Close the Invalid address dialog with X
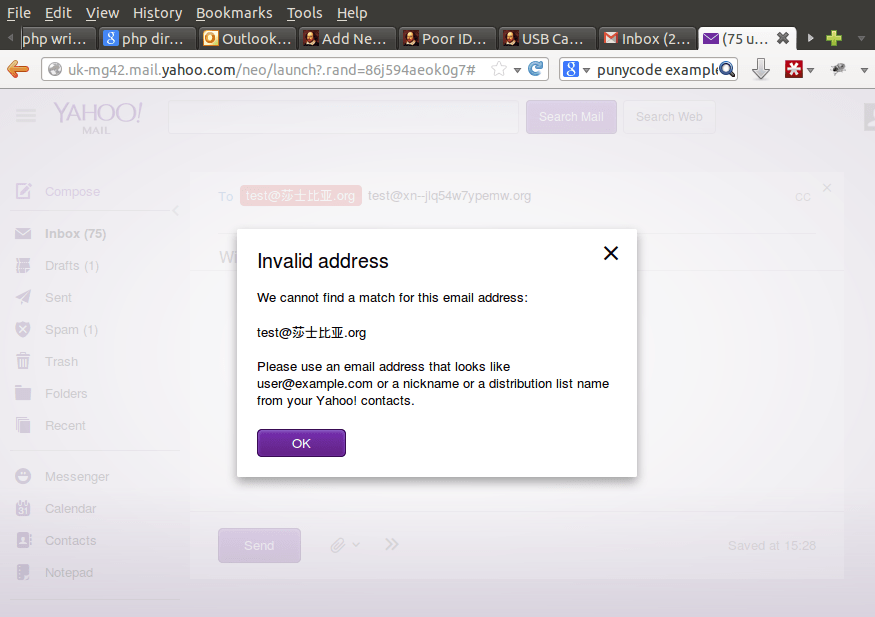The width and height of the screenshot is (875, 617). (611, 253)
